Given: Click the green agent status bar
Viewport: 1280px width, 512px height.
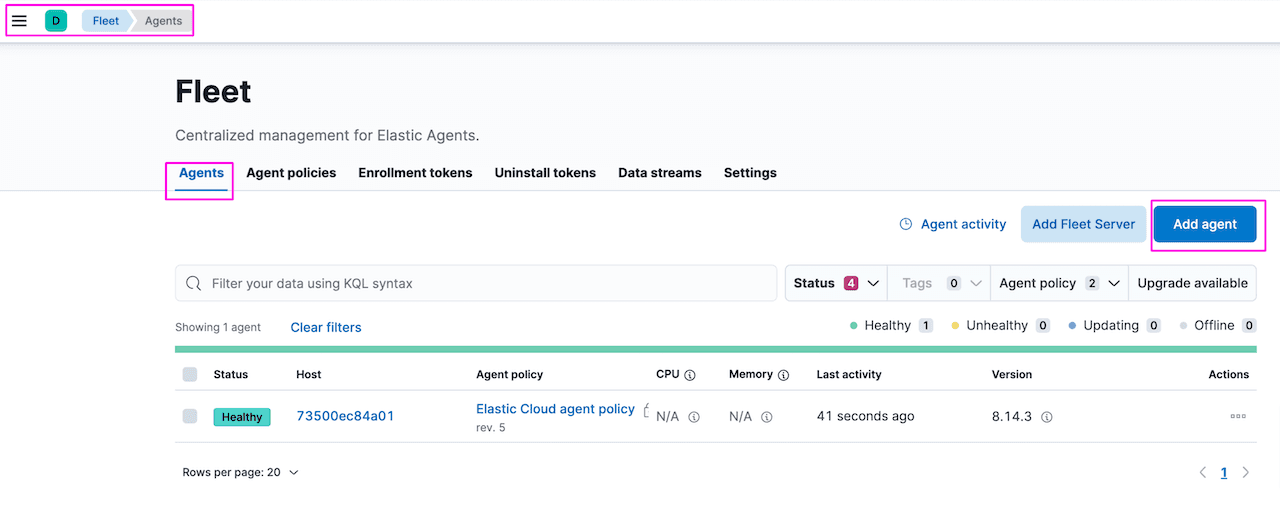Looking at the screenshot, I should 715,349.
